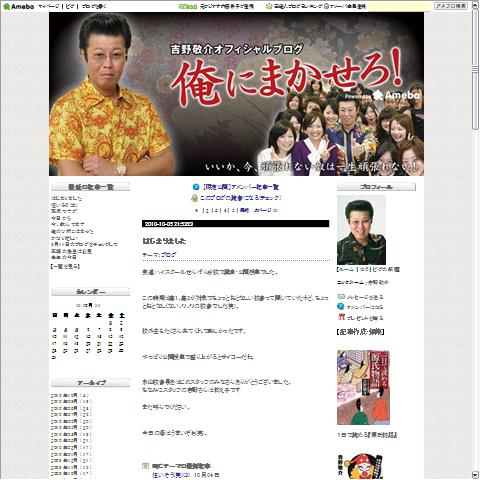Image resolution: width=480 pixels, height=480 pixels.
Task: Click the Ameba logo in top bar
Action: (x=18, y=6)
